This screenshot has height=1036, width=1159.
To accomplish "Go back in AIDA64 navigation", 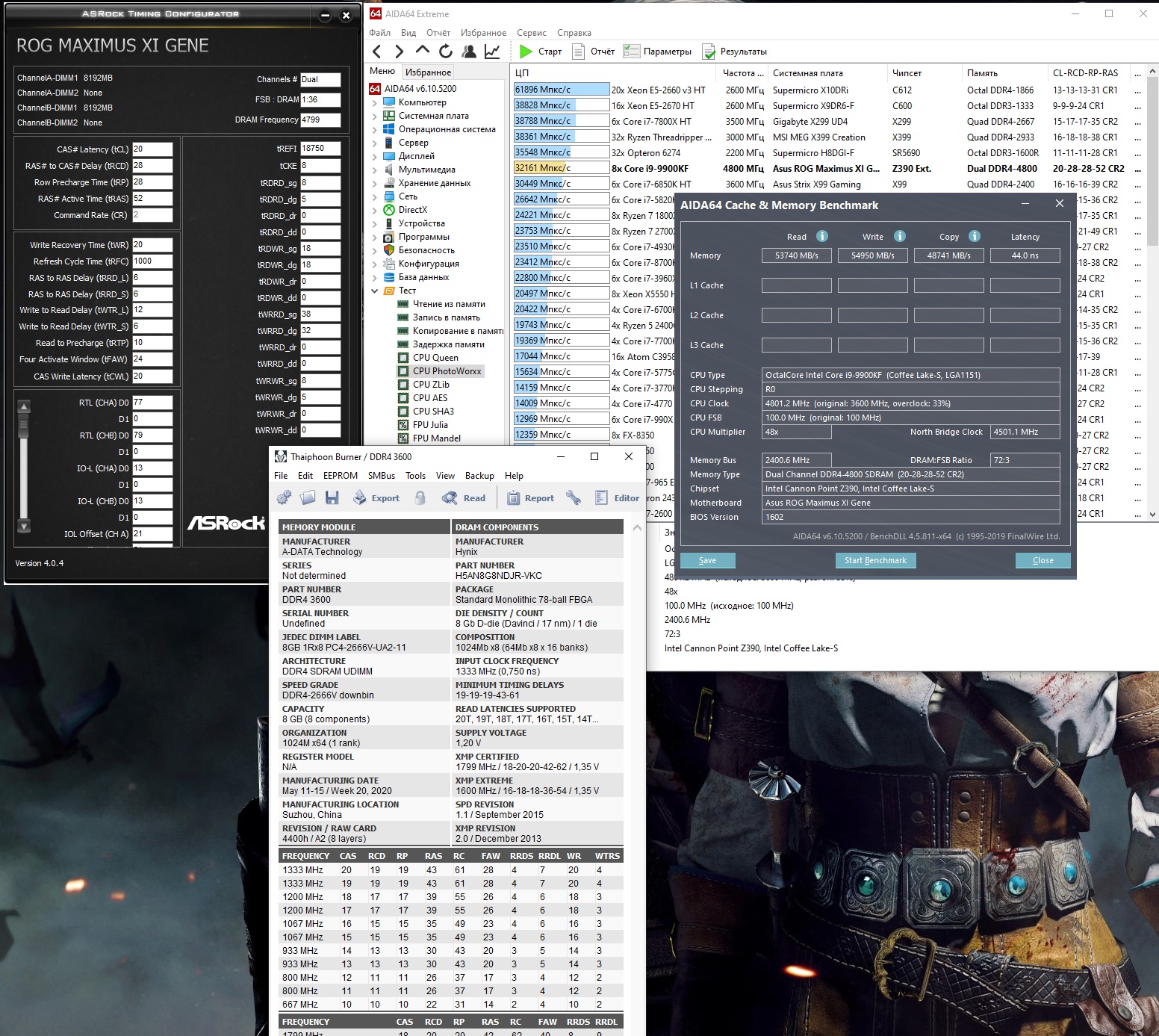I will (x=376, y=52).
